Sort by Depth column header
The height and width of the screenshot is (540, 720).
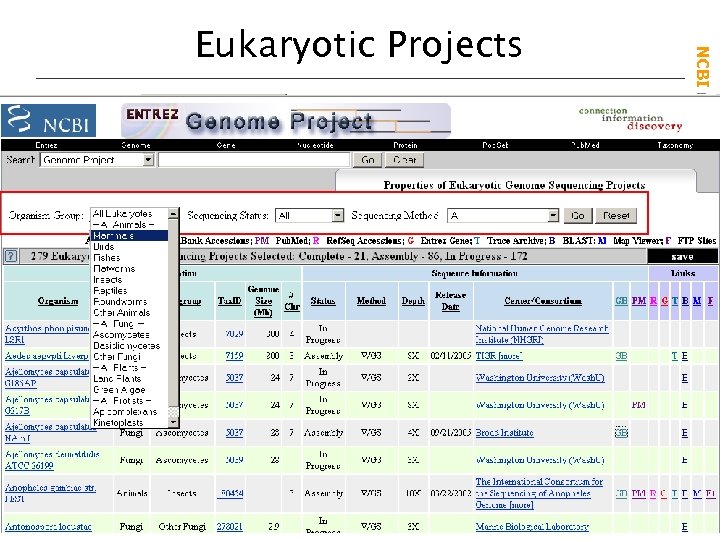[x=413, y=301]
